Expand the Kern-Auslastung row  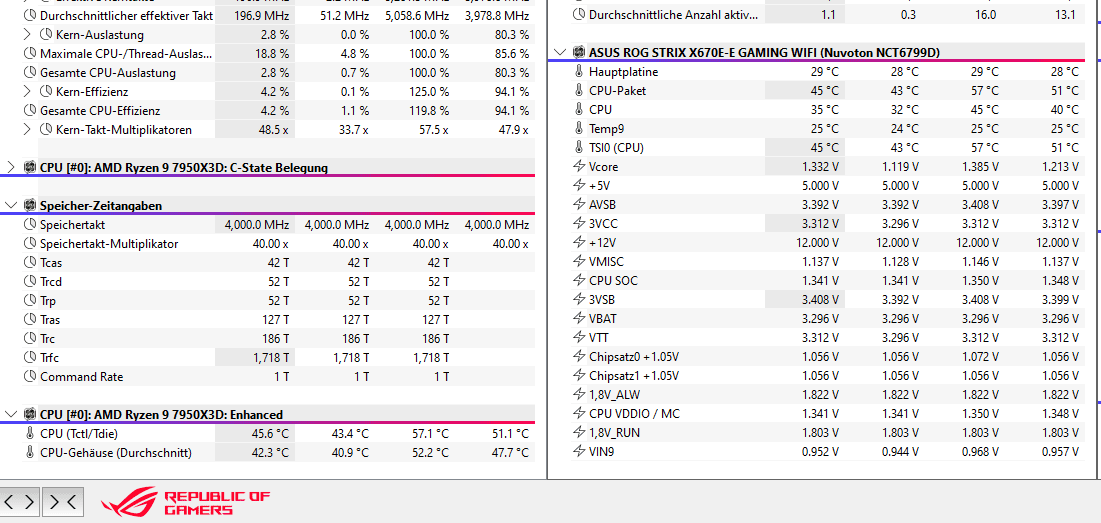click(x=27, y=34)
